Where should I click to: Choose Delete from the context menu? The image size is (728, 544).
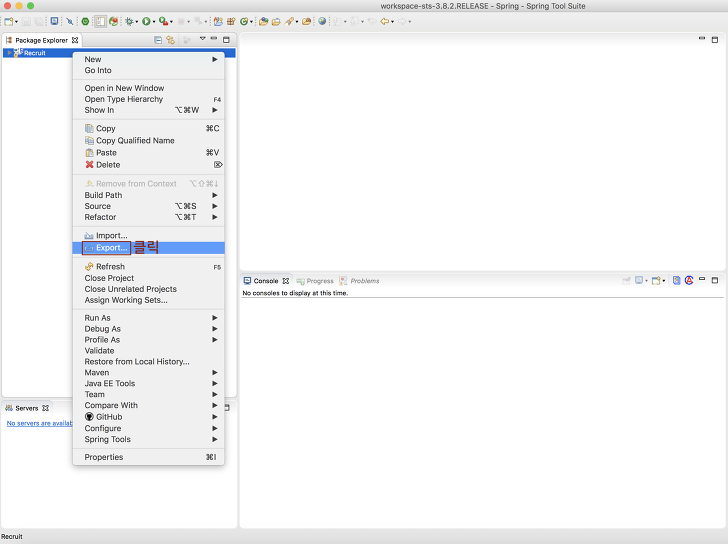pos(149,165)
